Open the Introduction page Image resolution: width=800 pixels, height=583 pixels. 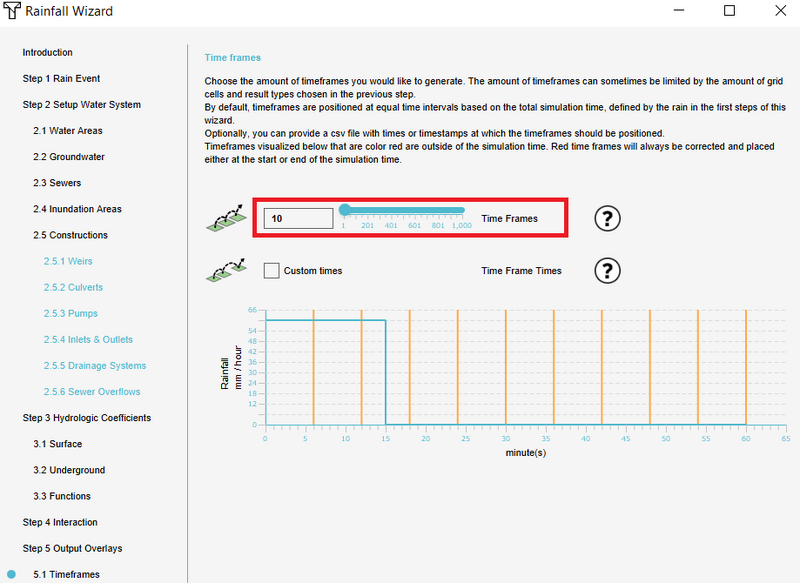pyautogui.click(x=46, y=52)
